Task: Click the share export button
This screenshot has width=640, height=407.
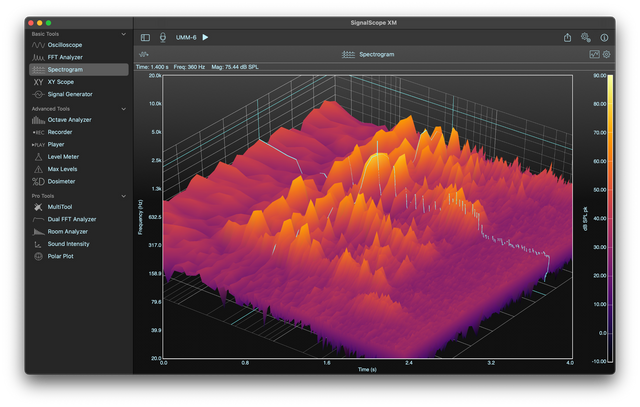Action: (567, 37)
